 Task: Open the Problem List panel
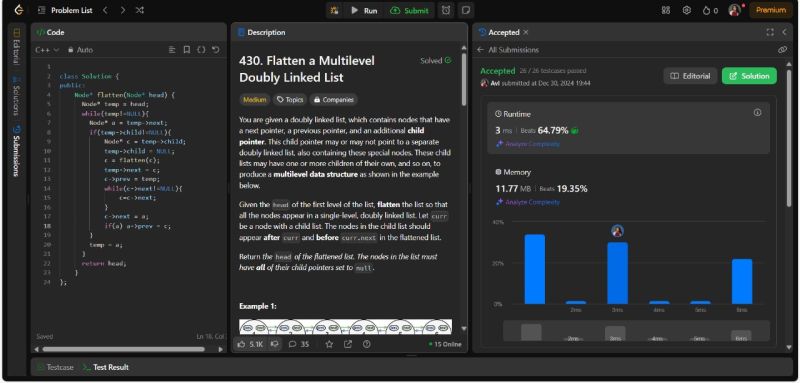click(x=65, y=10)
